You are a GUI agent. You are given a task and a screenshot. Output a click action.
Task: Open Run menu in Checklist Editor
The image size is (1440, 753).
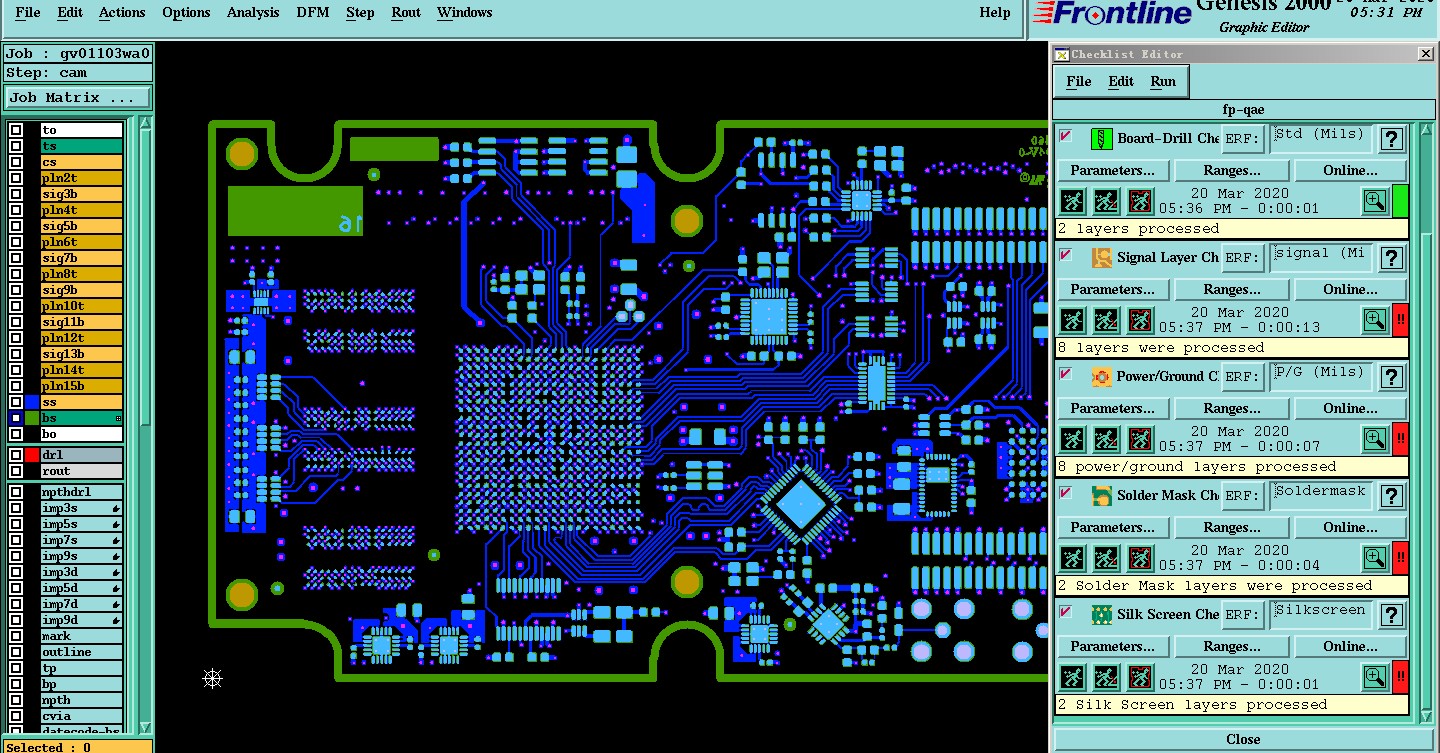[1163, 81]
